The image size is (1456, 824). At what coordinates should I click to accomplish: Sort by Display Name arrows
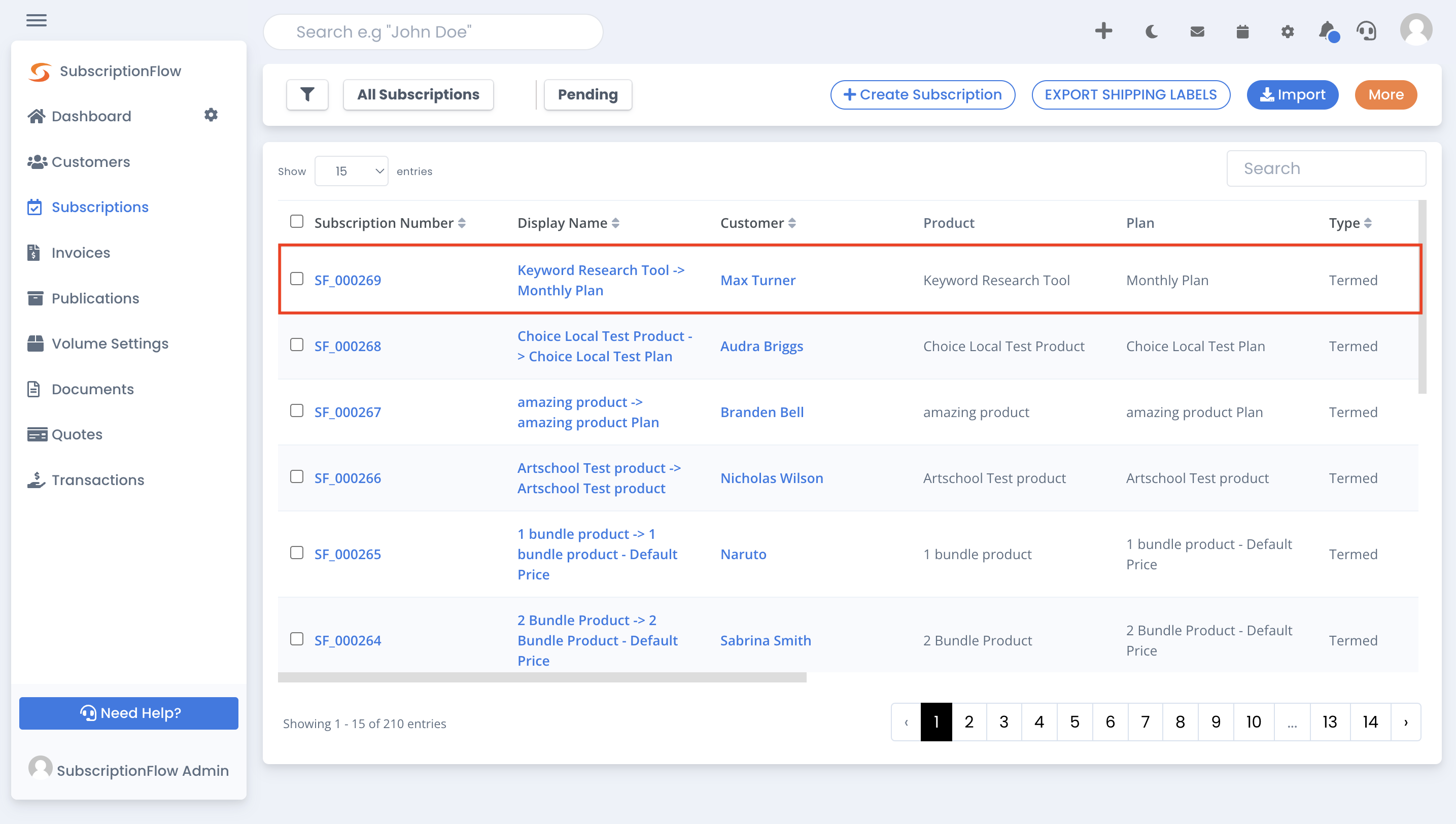tap(616, 223)
